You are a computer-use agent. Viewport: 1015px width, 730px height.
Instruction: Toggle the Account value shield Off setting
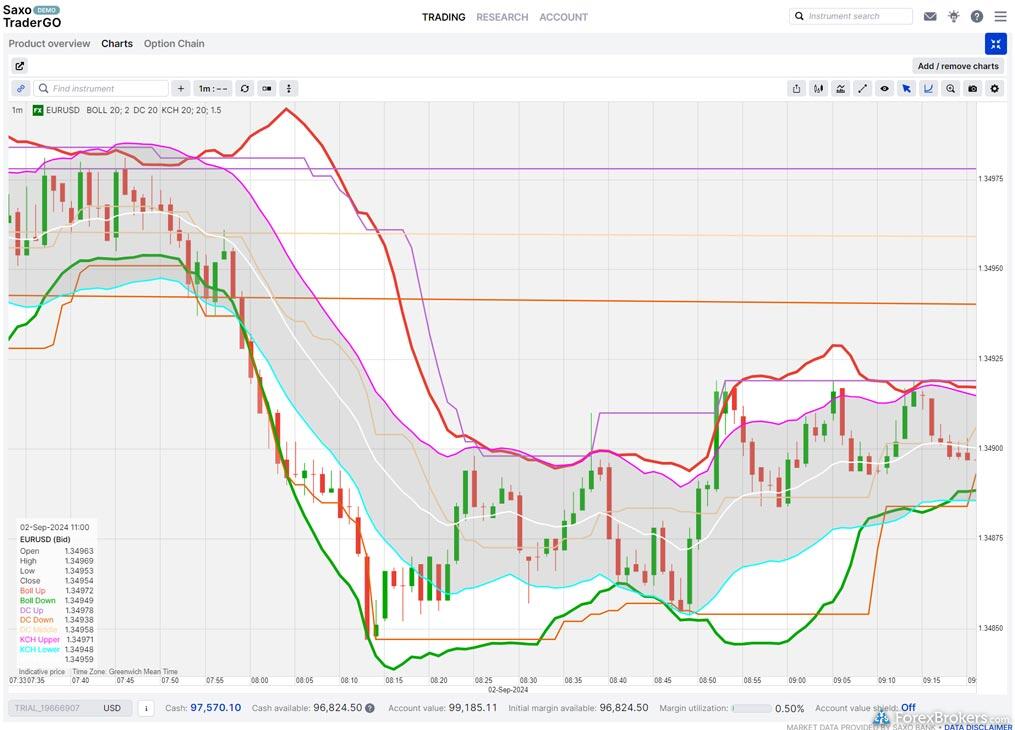[908, 708]
